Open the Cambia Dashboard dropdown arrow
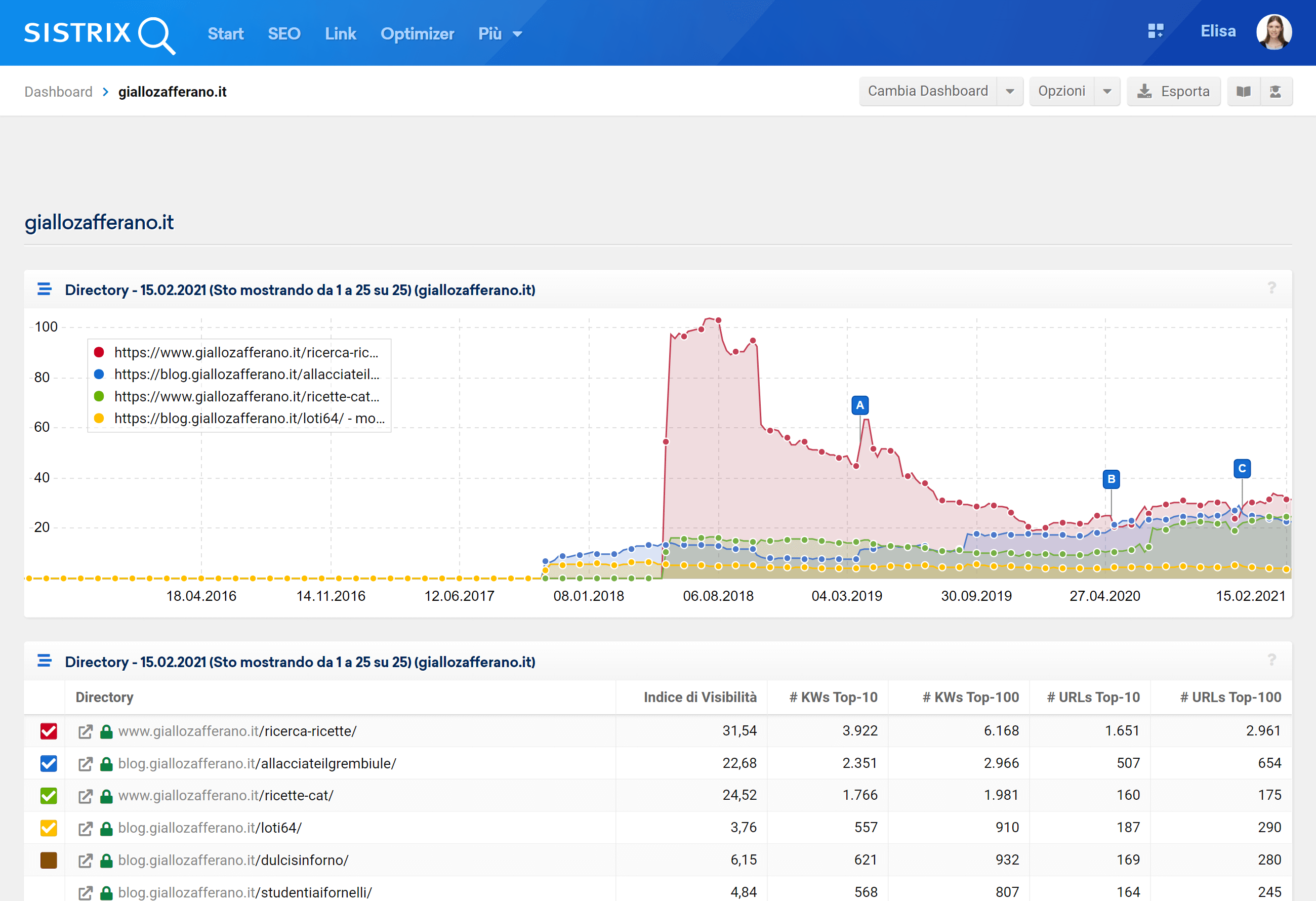 (x=1010, y=91)
